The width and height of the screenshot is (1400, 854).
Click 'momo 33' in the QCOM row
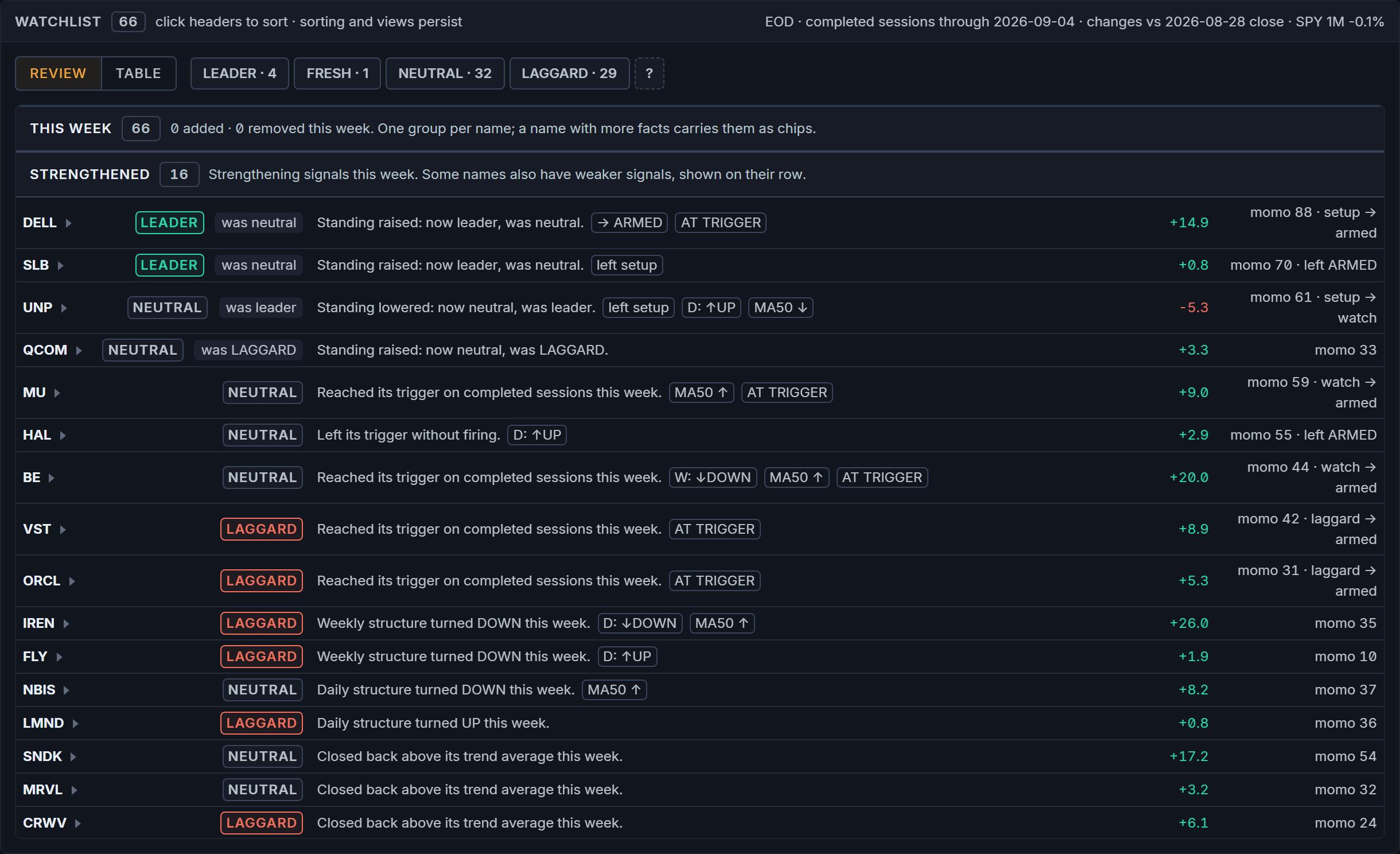[1345, 350]
